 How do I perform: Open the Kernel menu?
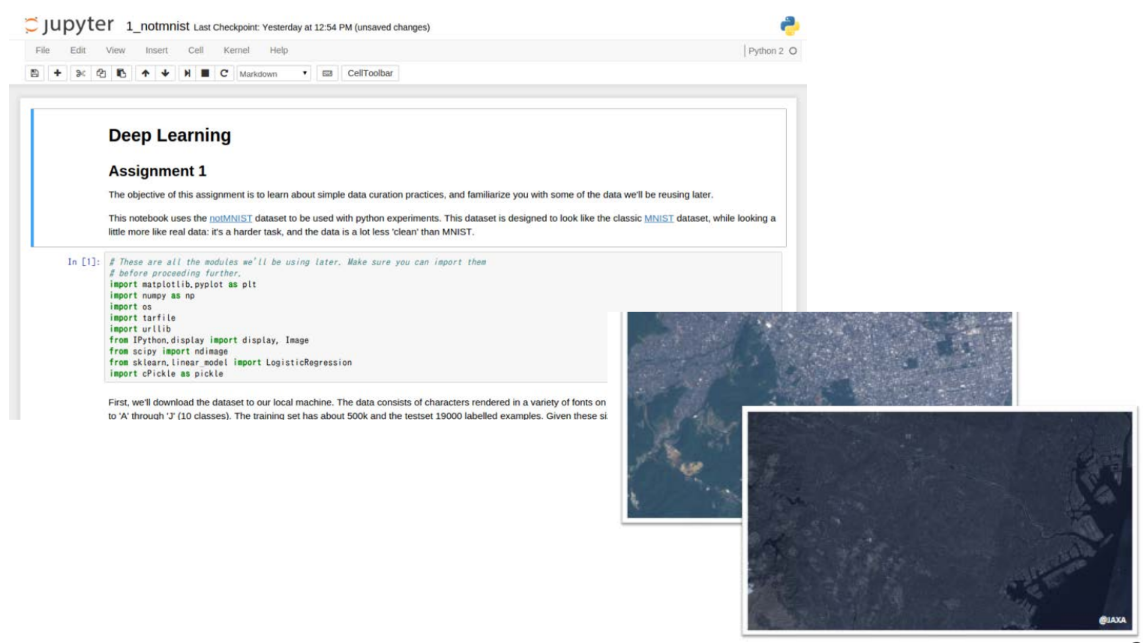(x=236, y=50)
